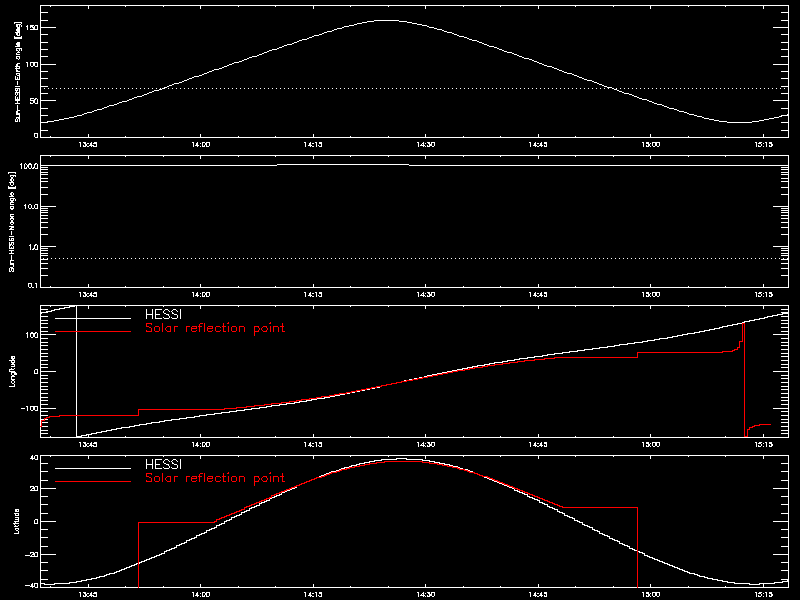The image size is (800, 600).
Task: Click 14:30 tick under Sun-HESSI-Noon plot
Action: [x=426, y=295]
